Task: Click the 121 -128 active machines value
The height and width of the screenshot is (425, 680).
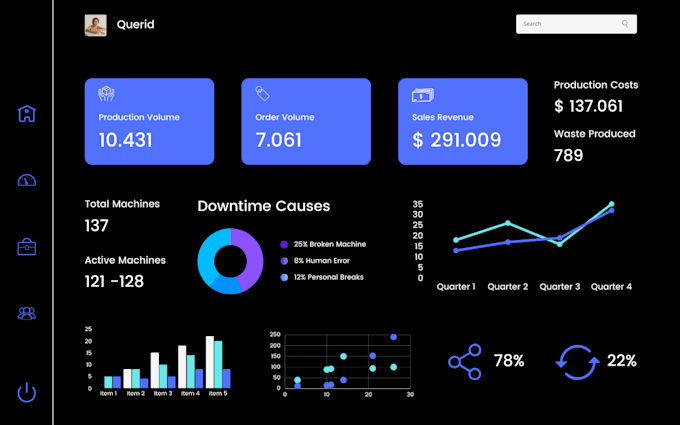Action: [x=114, y=281]
